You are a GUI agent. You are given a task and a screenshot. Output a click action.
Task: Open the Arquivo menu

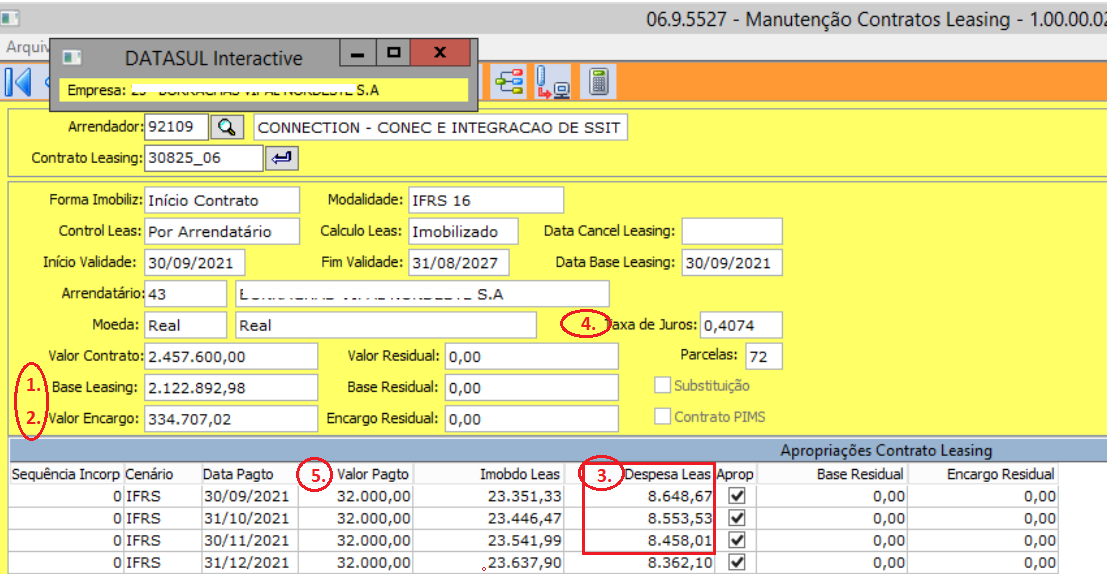click(28, 47)
